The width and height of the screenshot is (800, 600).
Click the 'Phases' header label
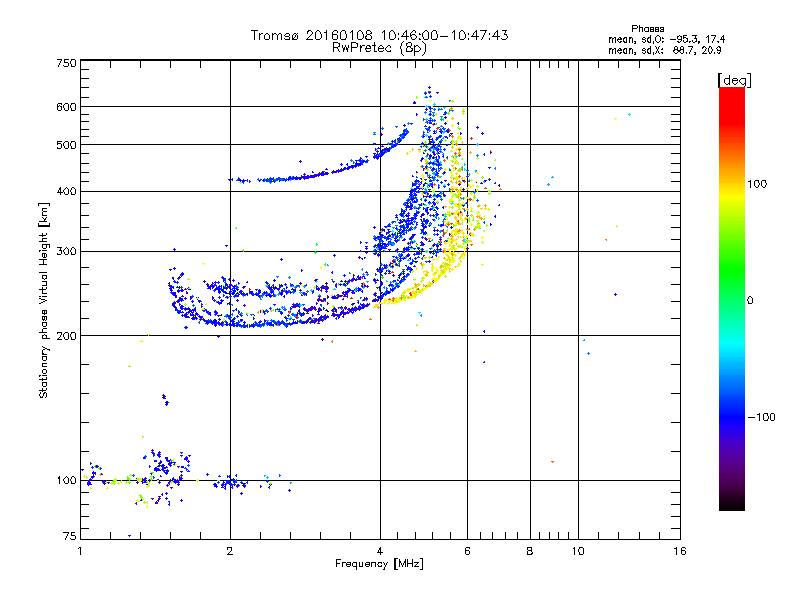click(x=647, y=29)
